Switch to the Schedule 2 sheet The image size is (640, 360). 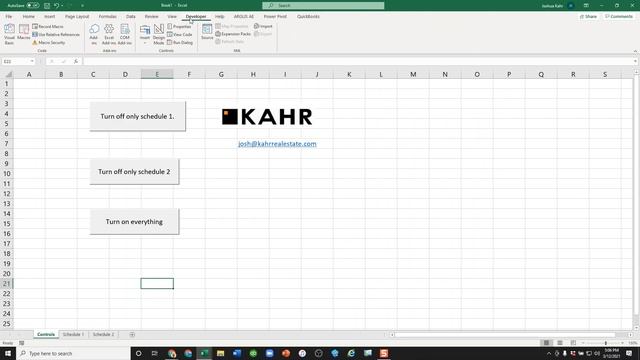tap(103, 334)
